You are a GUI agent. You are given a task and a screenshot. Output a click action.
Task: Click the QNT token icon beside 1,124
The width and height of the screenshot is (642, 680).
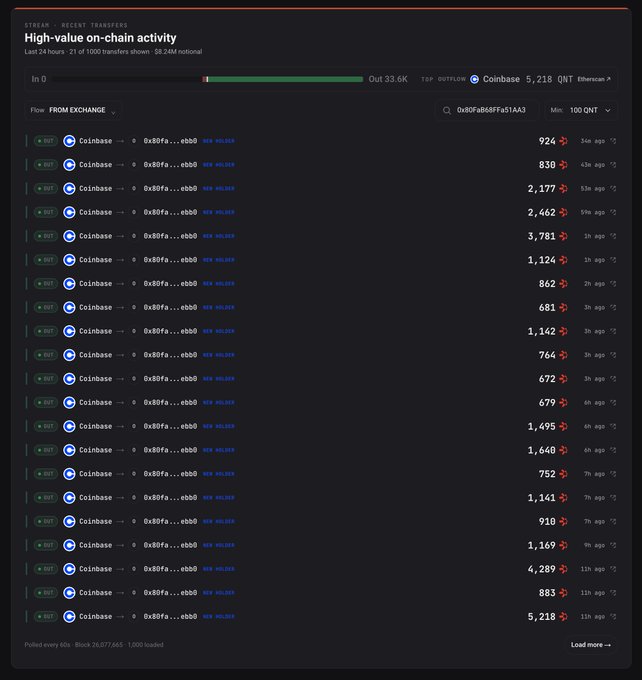[563, 260]
